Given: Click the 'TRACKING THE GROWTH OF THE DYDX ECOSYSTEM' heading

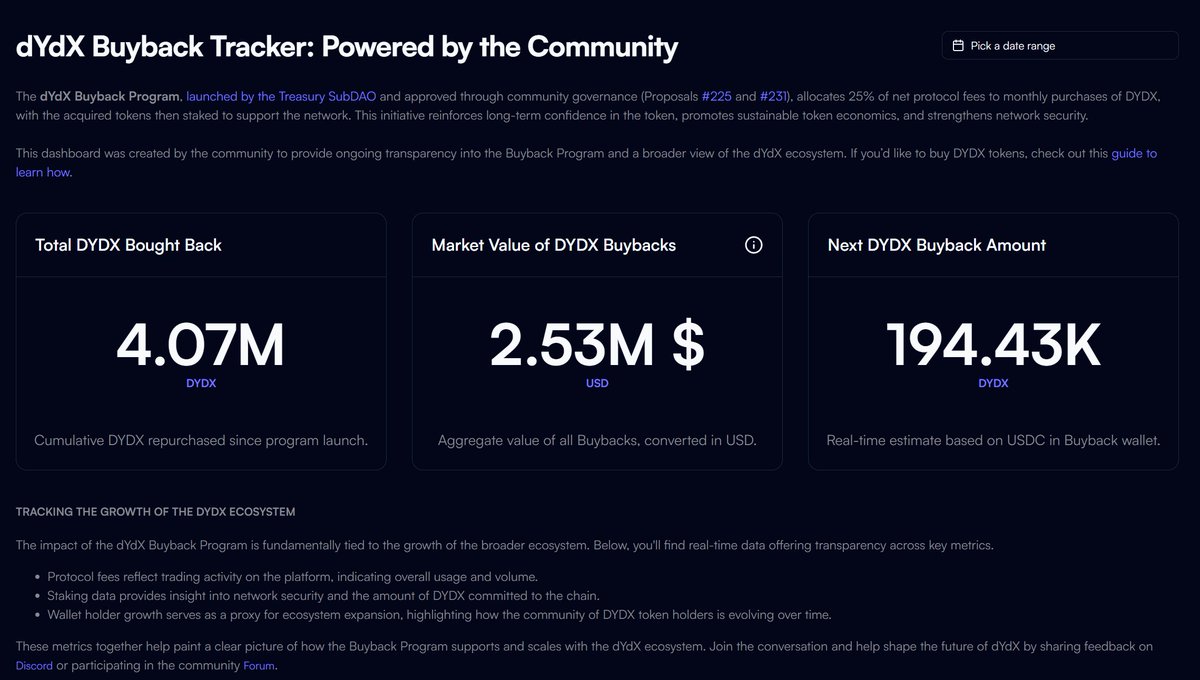Looking at the screenshot, I should (156, 512).
